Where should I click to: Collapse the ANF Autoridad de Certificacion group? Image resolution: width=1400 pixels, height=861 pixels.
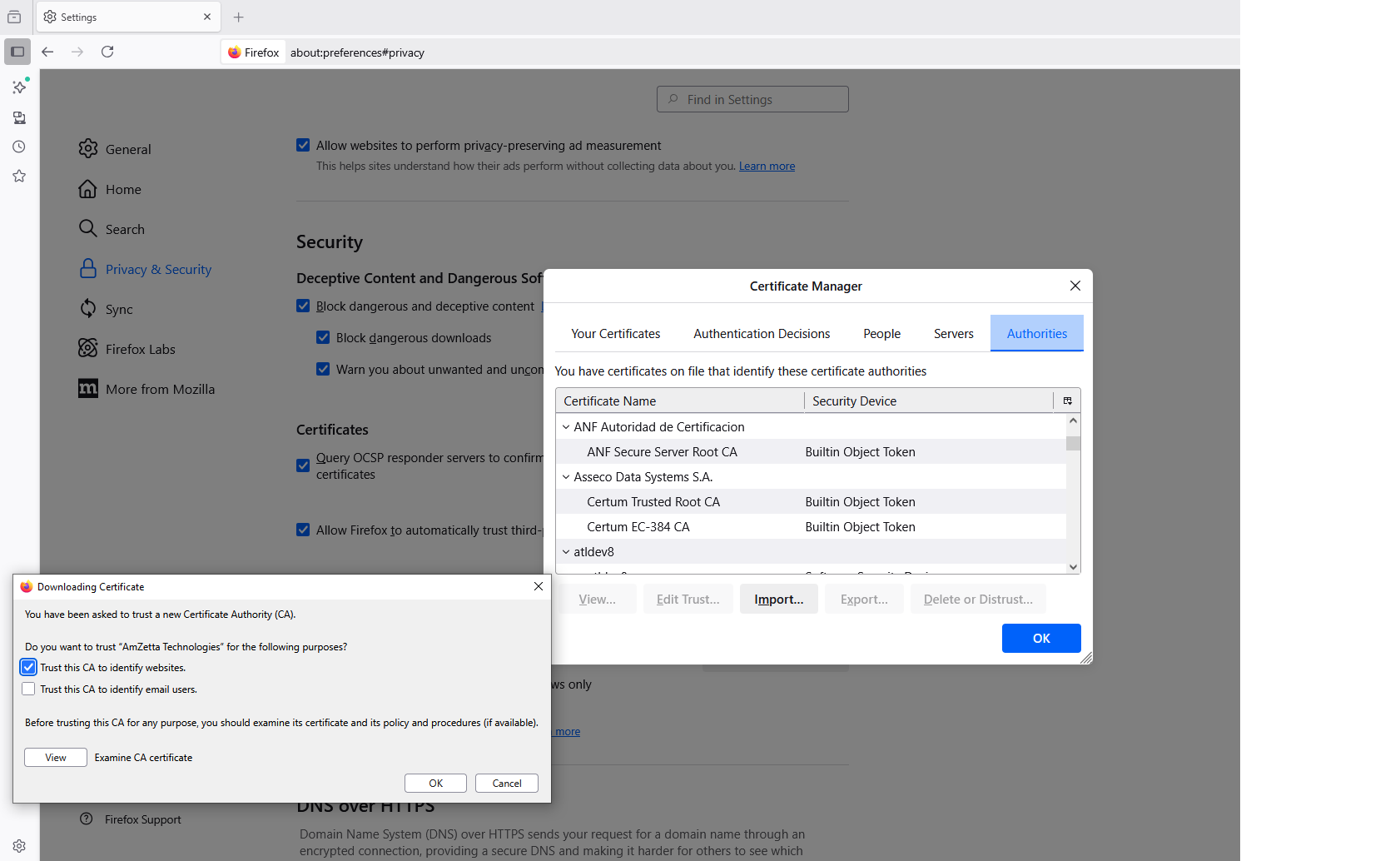[566, 427]
